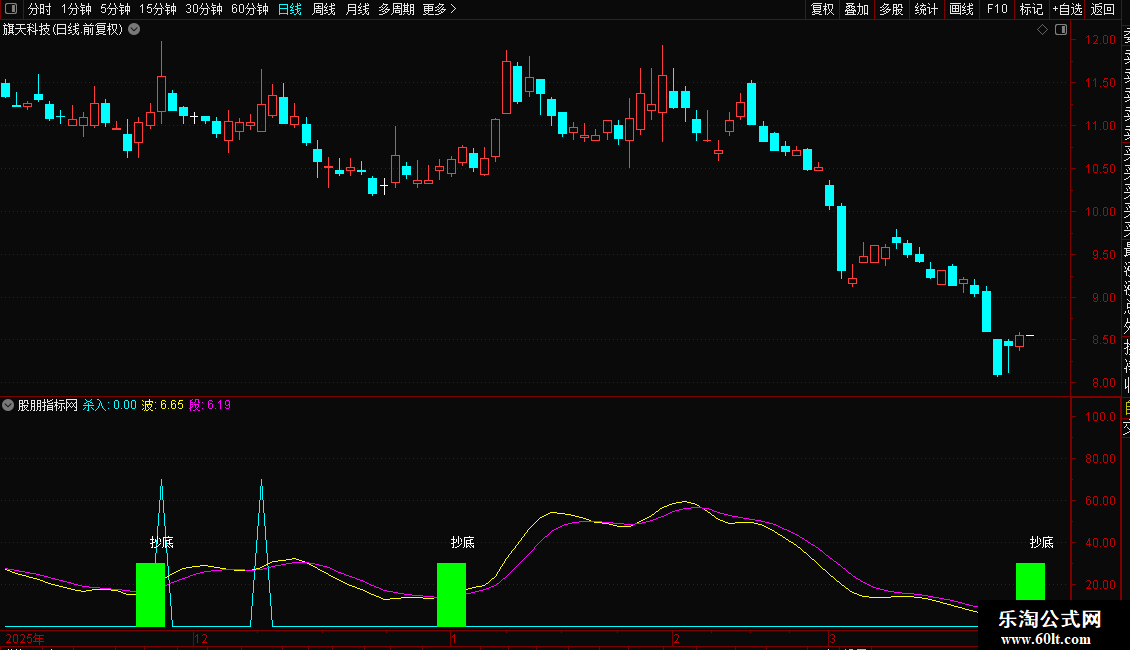
Task: Select the 15分钟 period
Action: [158, 9]
